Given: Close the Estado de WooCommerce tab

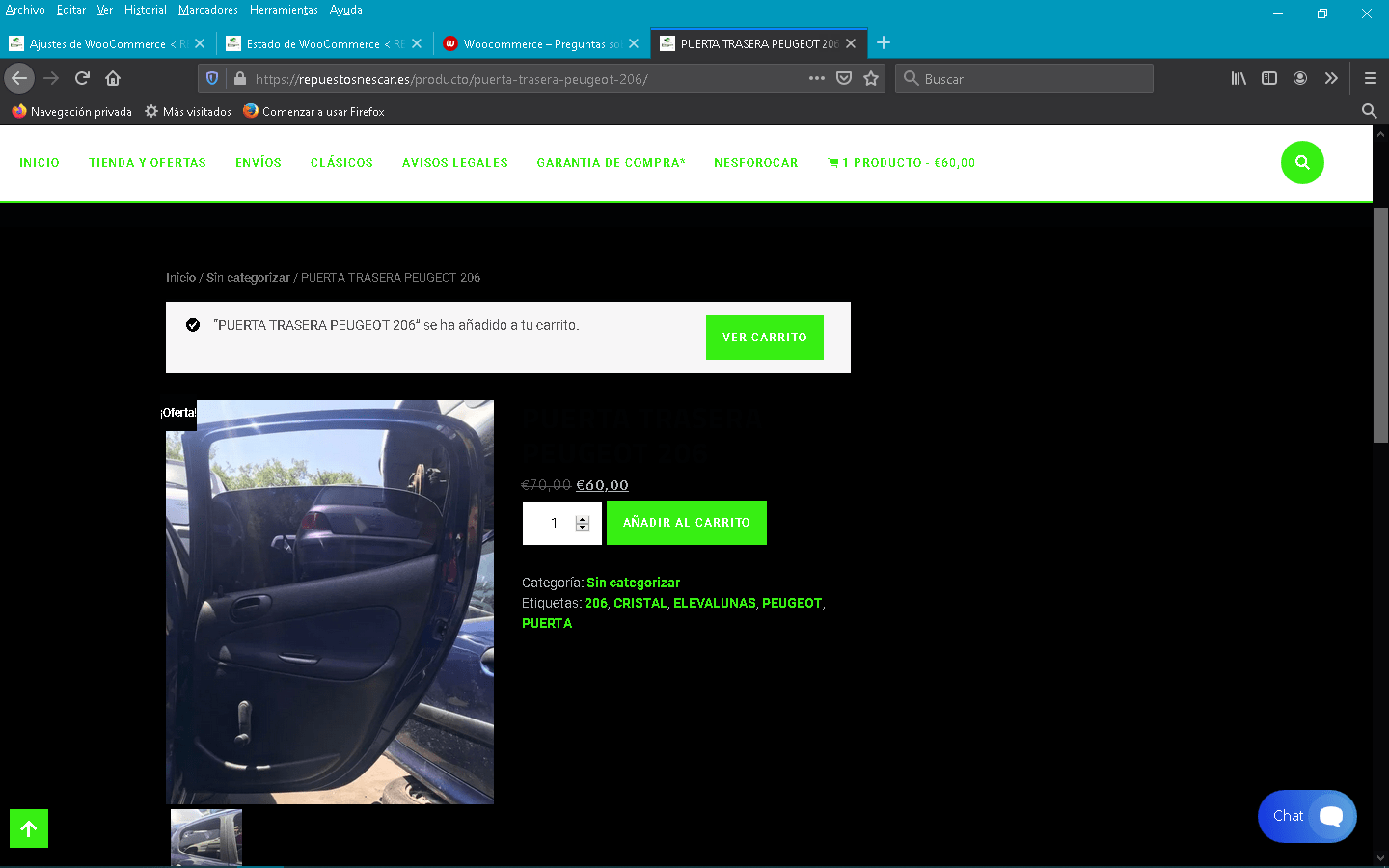Looking at the screenshot, I should (x=417, y=43).
